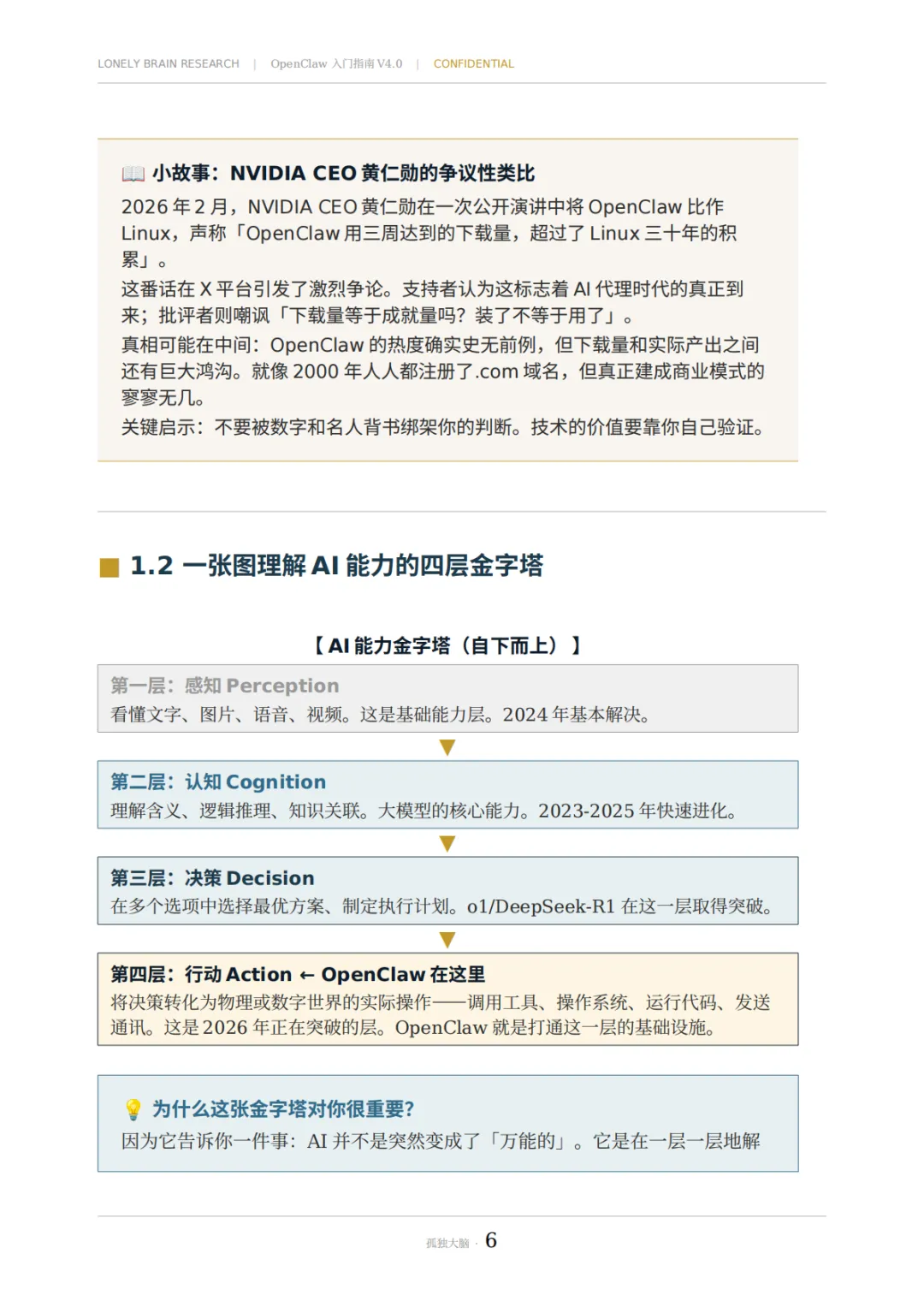This screenshot has width=924, height=1307.
Task: Click the lightbulb icon beside 为什么这张金字塔
Action: point(133,1109)
